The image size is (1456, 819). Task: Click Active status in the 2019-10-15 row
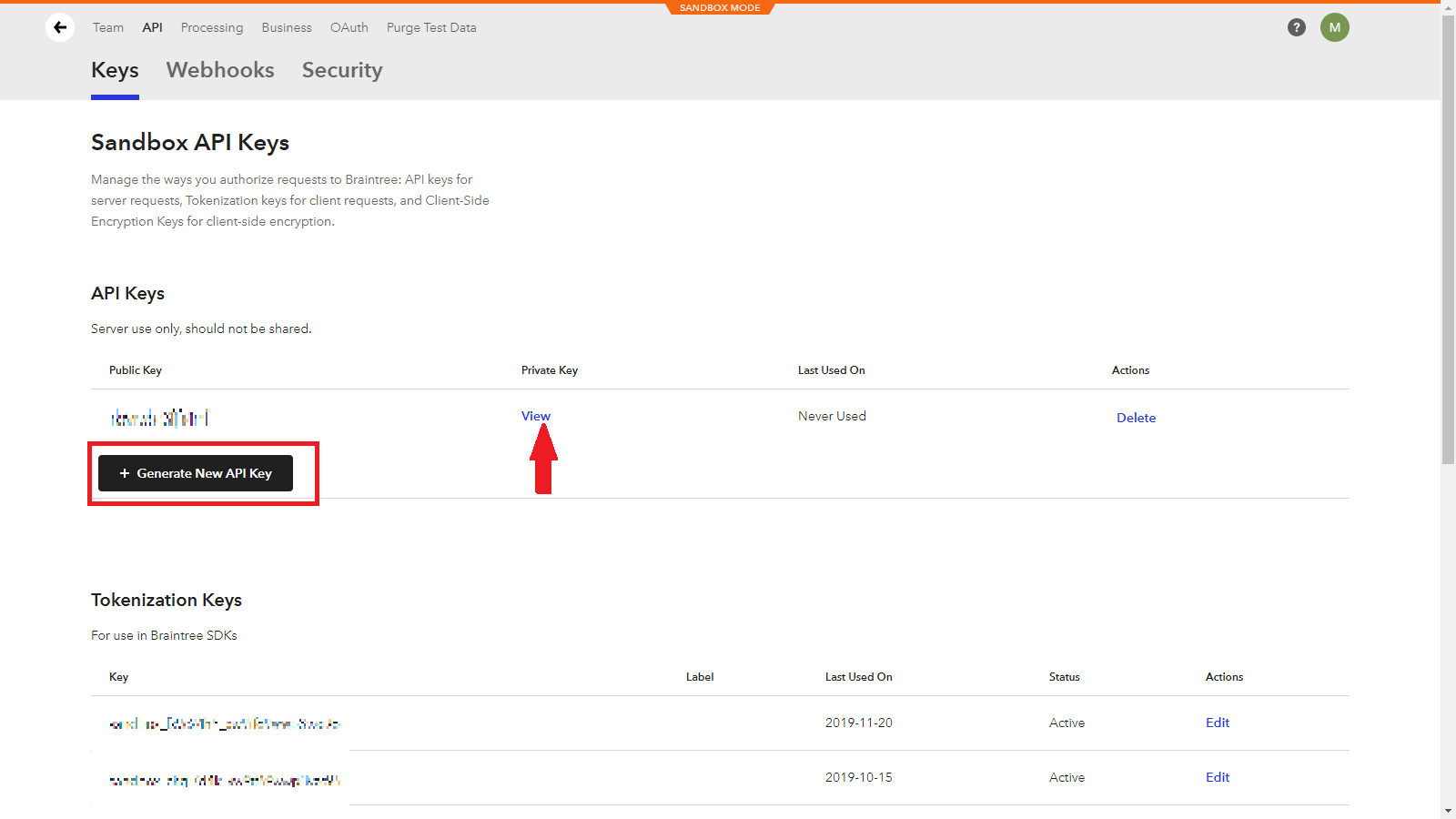tap(1067, 777)
